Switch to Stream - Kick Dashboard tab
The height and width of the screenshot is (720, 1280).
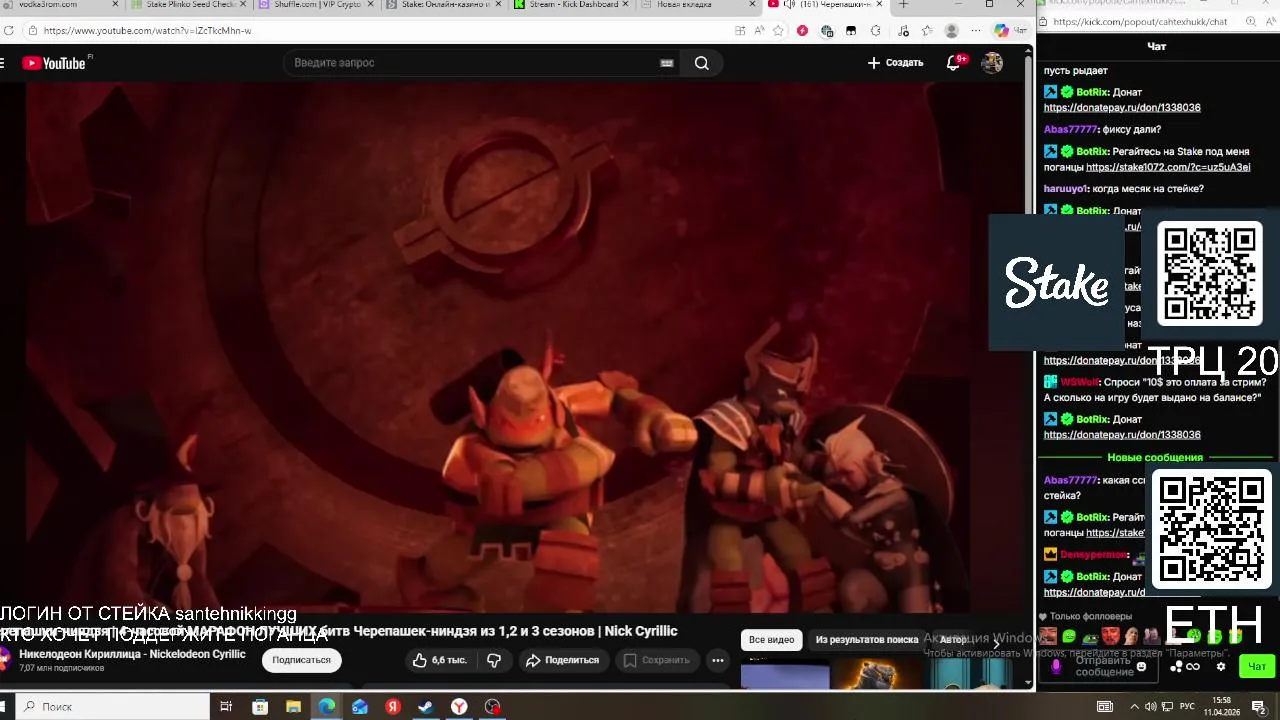click(x=571, y=5)
